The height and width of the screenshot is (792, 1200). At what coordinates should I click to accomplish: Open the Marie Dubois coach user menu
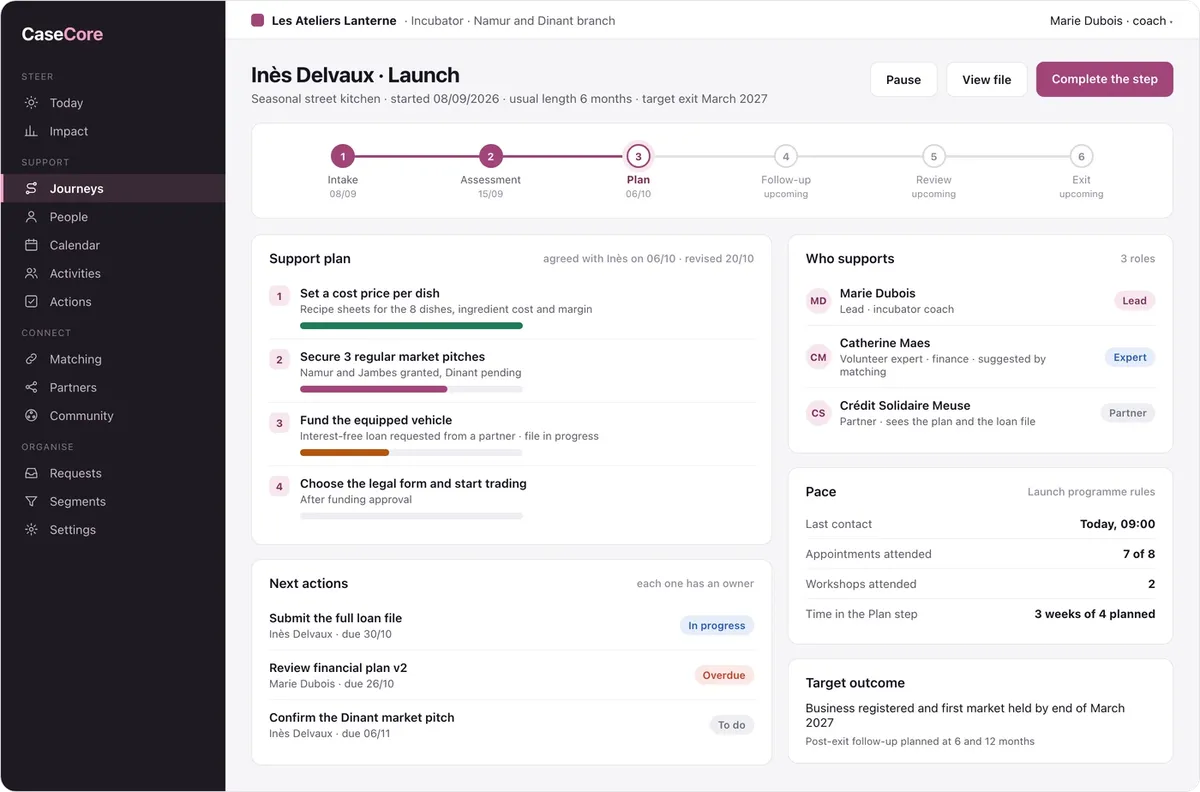tap(1110, 20)
